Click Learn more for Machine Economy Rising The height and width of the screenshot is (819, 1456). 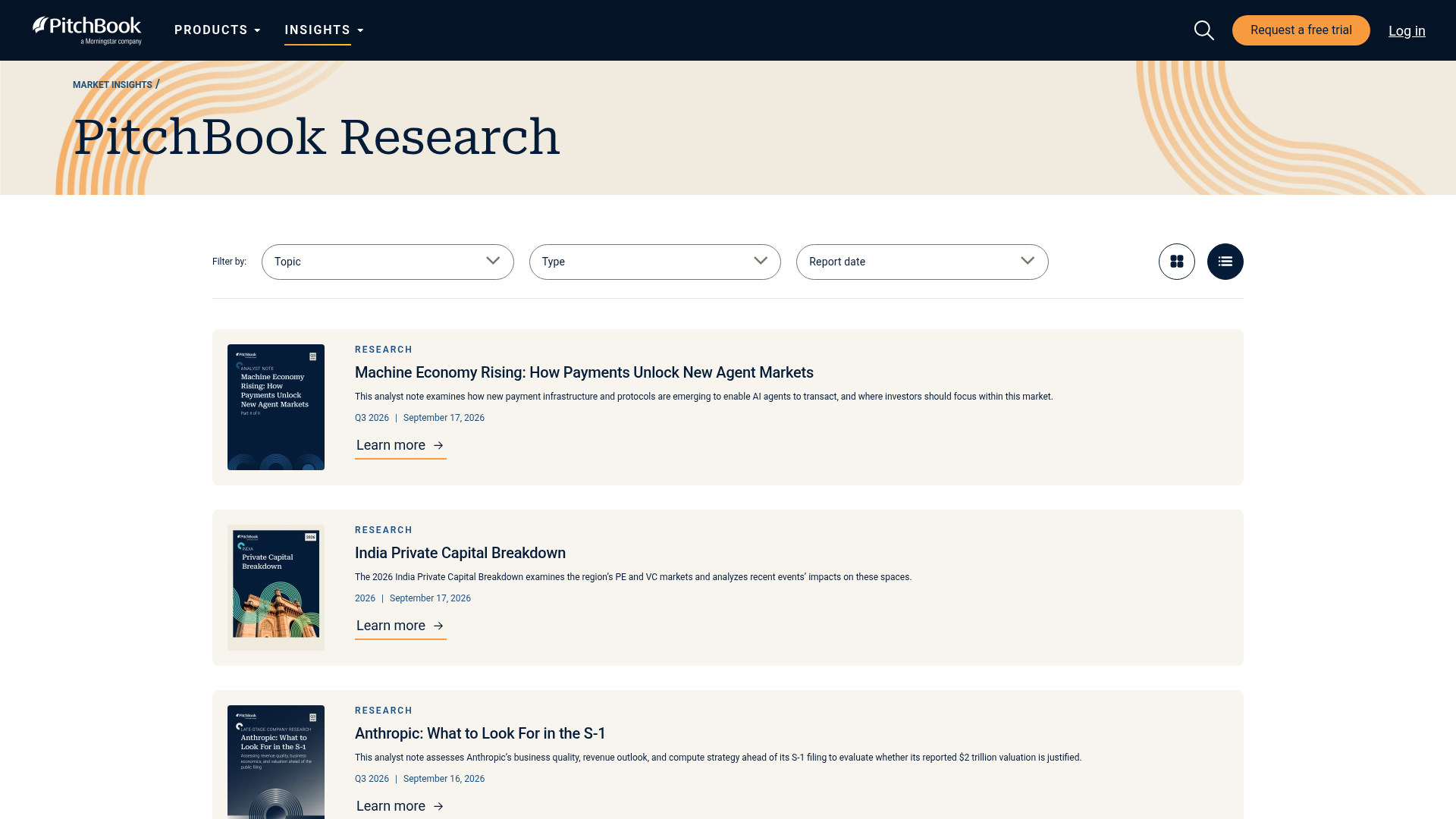(400, 446)
